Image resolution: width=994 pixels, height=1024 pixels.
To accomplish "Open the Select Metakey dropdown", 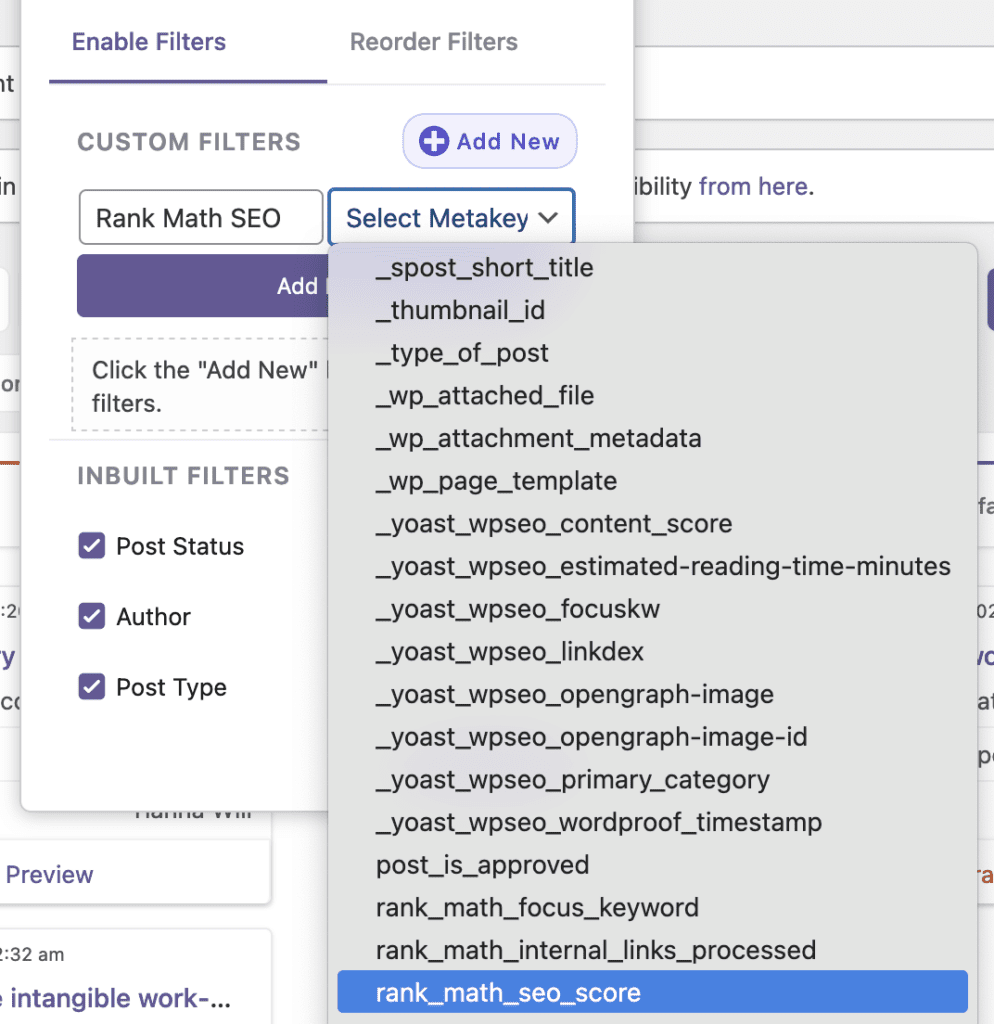I will pos(450,217).
